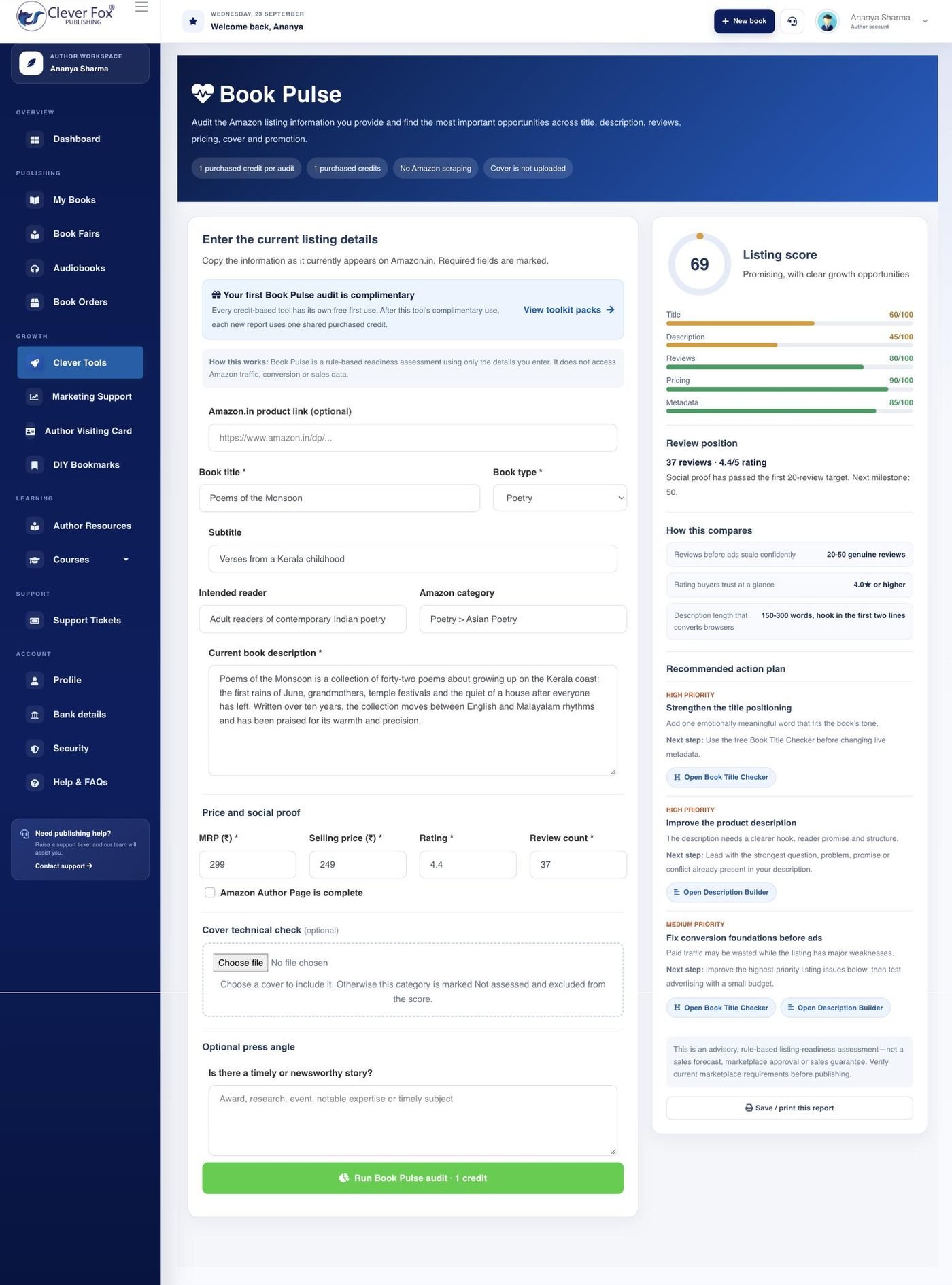Click the Help & FAQs question icon
Image resolution: width=952 pixels, height=1285 pixels.
[x=35, y=783]
